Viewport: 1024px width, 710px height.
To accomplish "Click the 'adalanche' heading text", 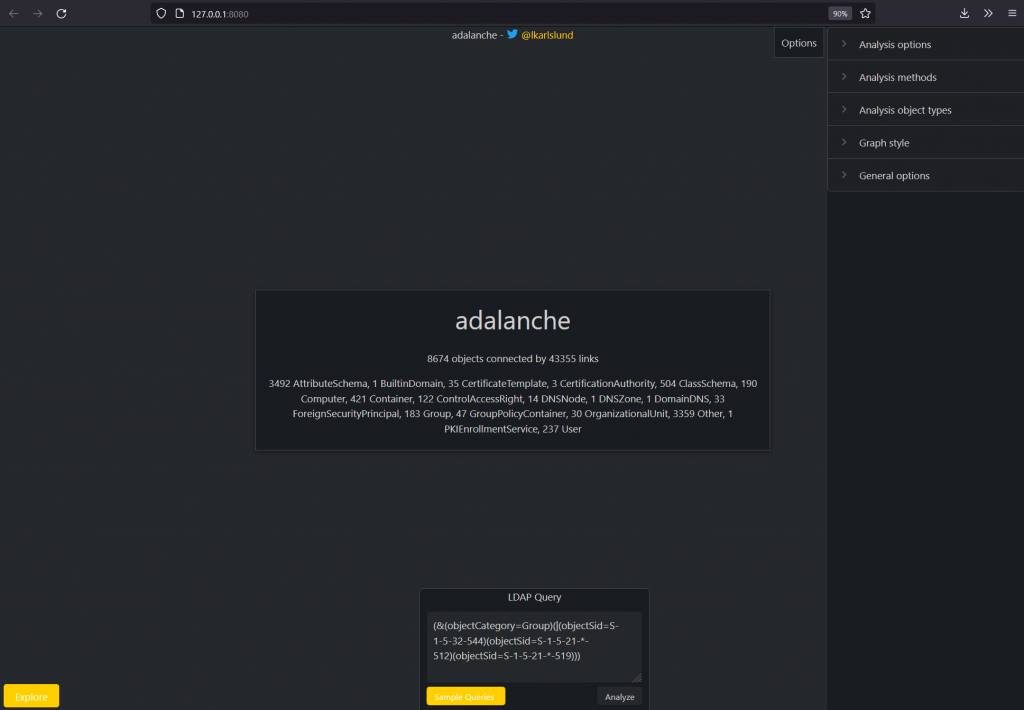I will (x=513, y=321).
